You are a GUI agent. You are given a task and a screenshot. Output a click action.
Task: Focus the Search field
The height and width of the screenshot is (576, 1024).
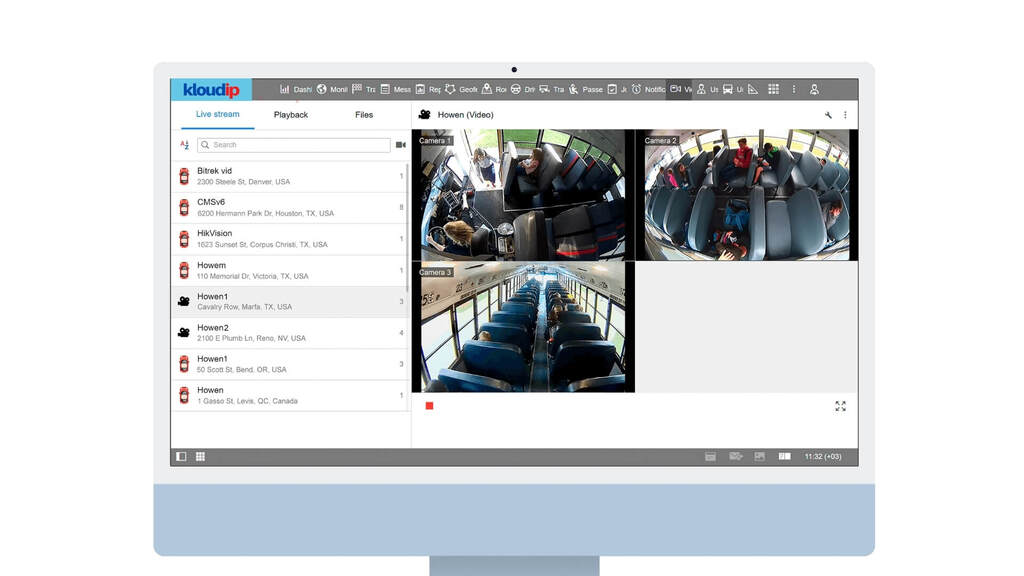(294, 145)
